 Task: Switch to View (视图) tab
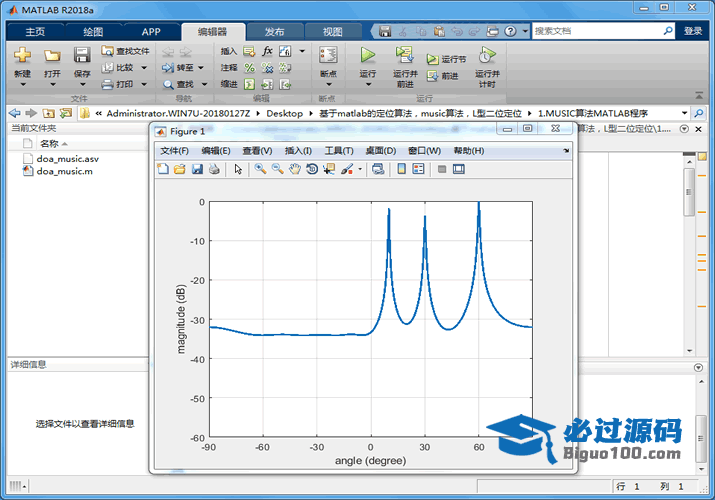(332, 31)
